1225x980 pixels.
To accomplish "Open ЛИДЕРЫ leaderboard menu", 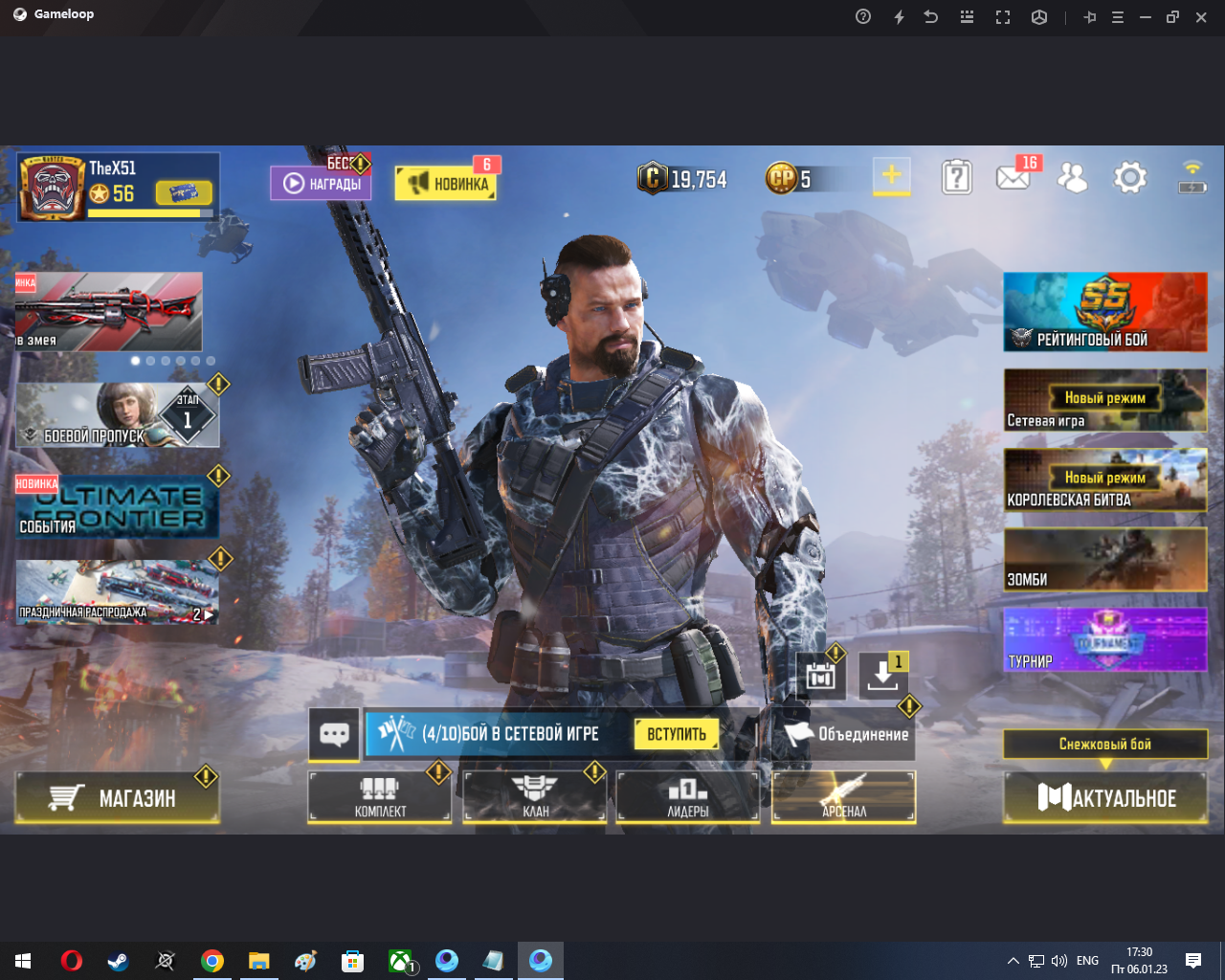I will pos(688,797).
